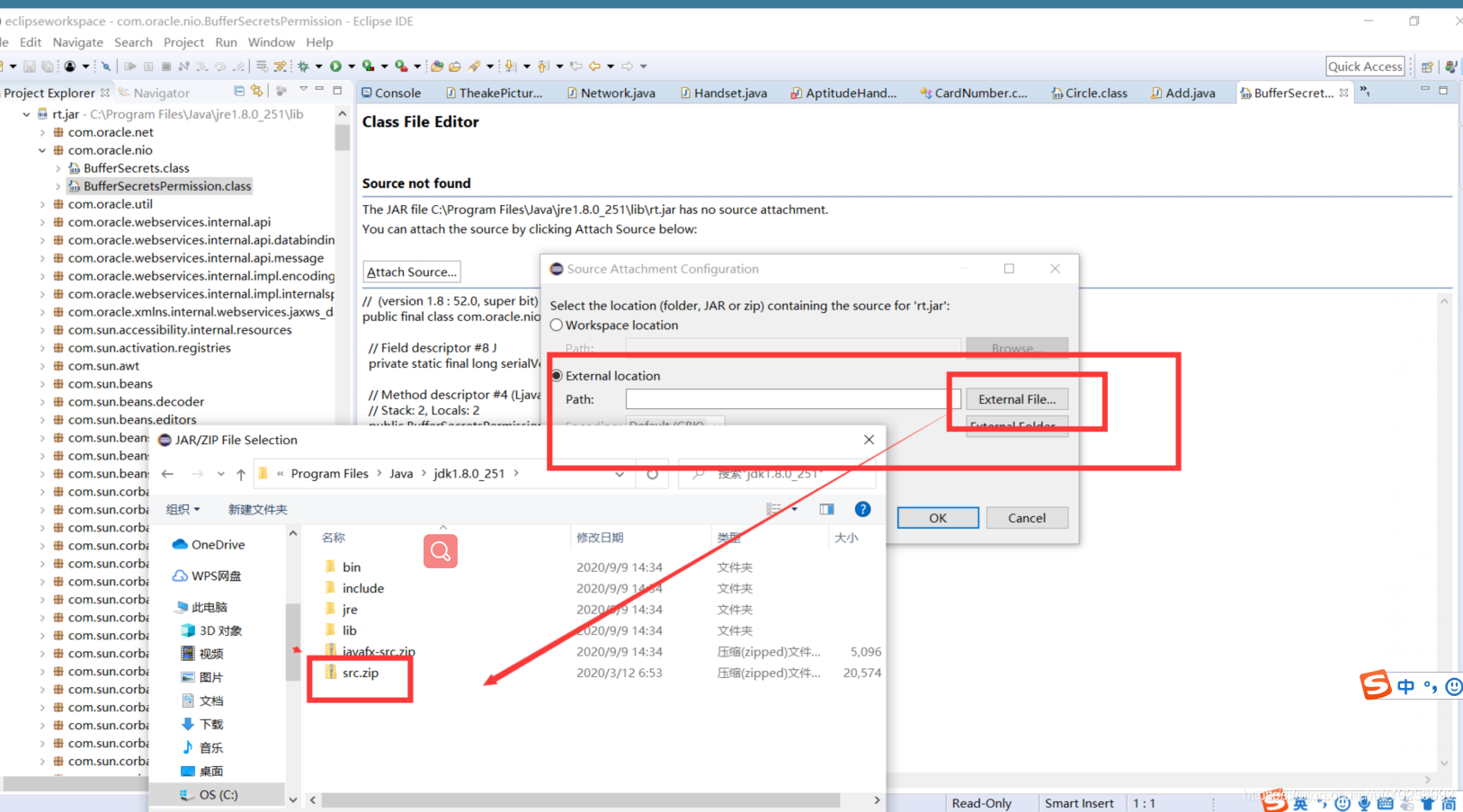1463x812 pixels.
Task: Open address bar history dropdown in file dialog
Action: coord(620,474)
